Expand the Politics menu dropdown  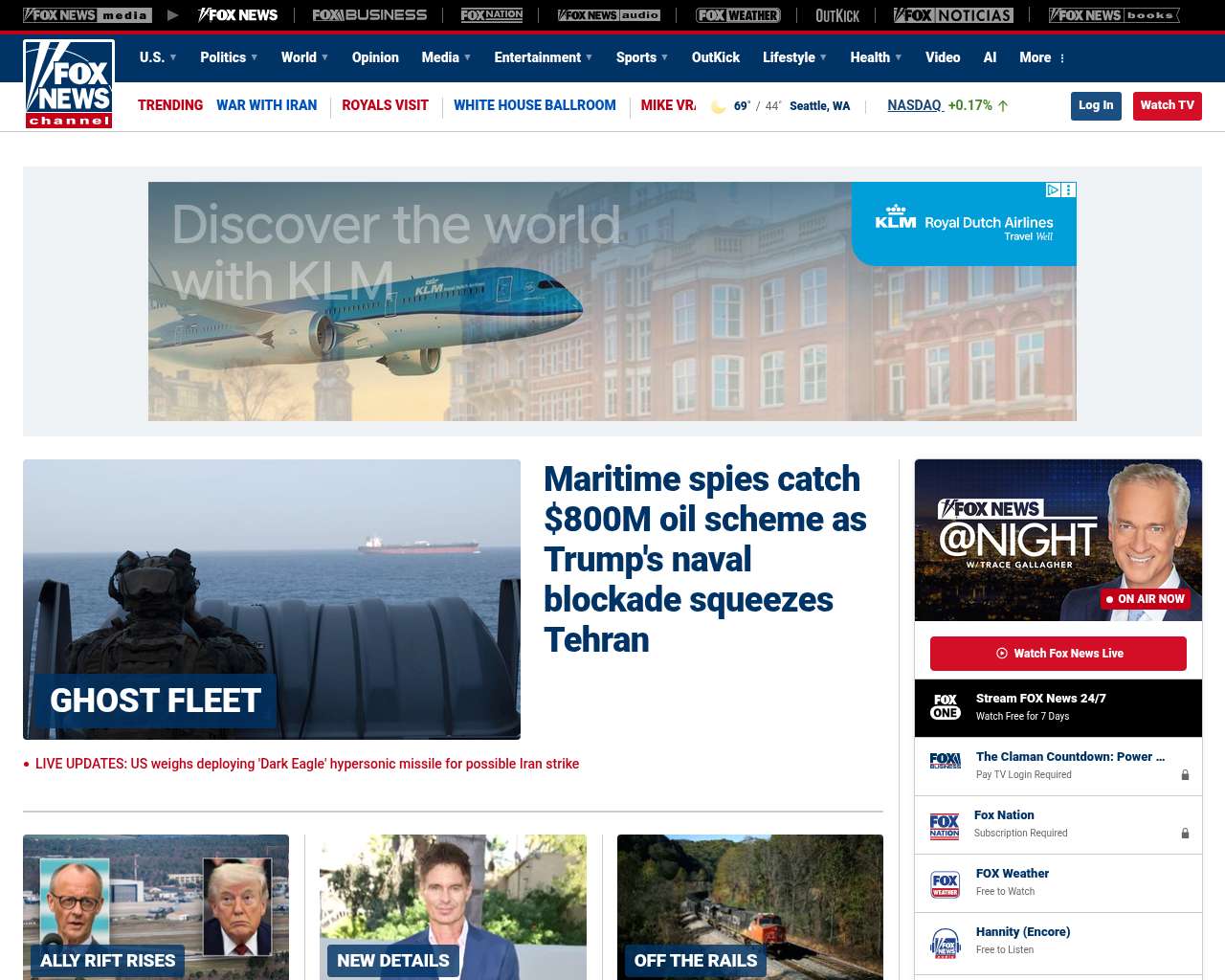[229, 57]
